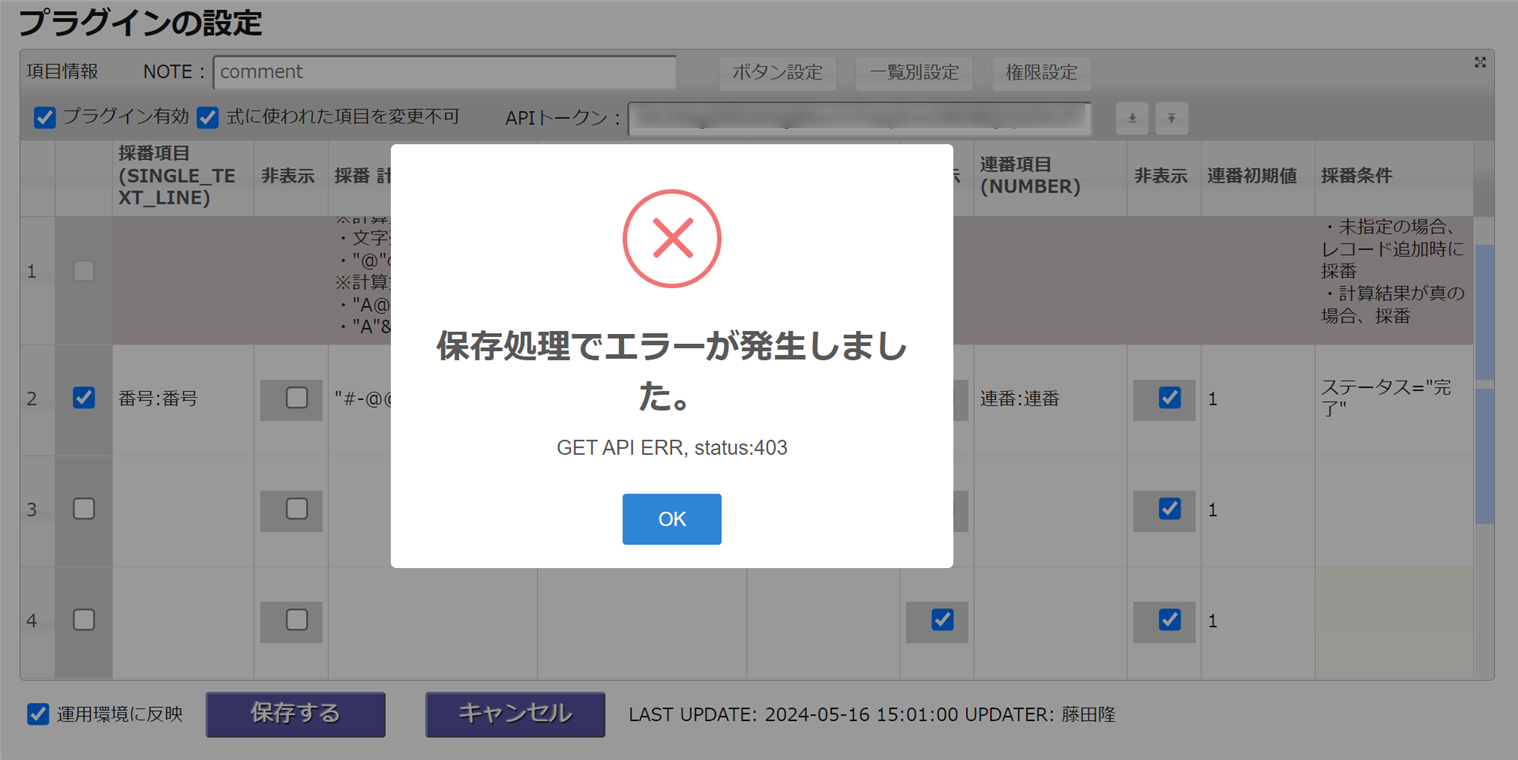Click the row number 4 cell

[x=37, y=622]
